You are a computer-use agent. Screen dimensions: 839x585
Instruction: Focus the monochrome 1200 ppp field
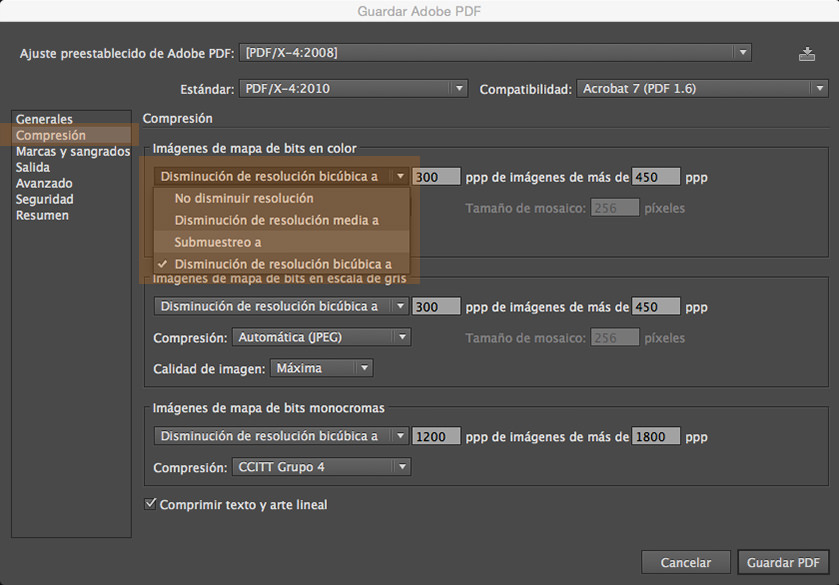click(x=436, y=436)
